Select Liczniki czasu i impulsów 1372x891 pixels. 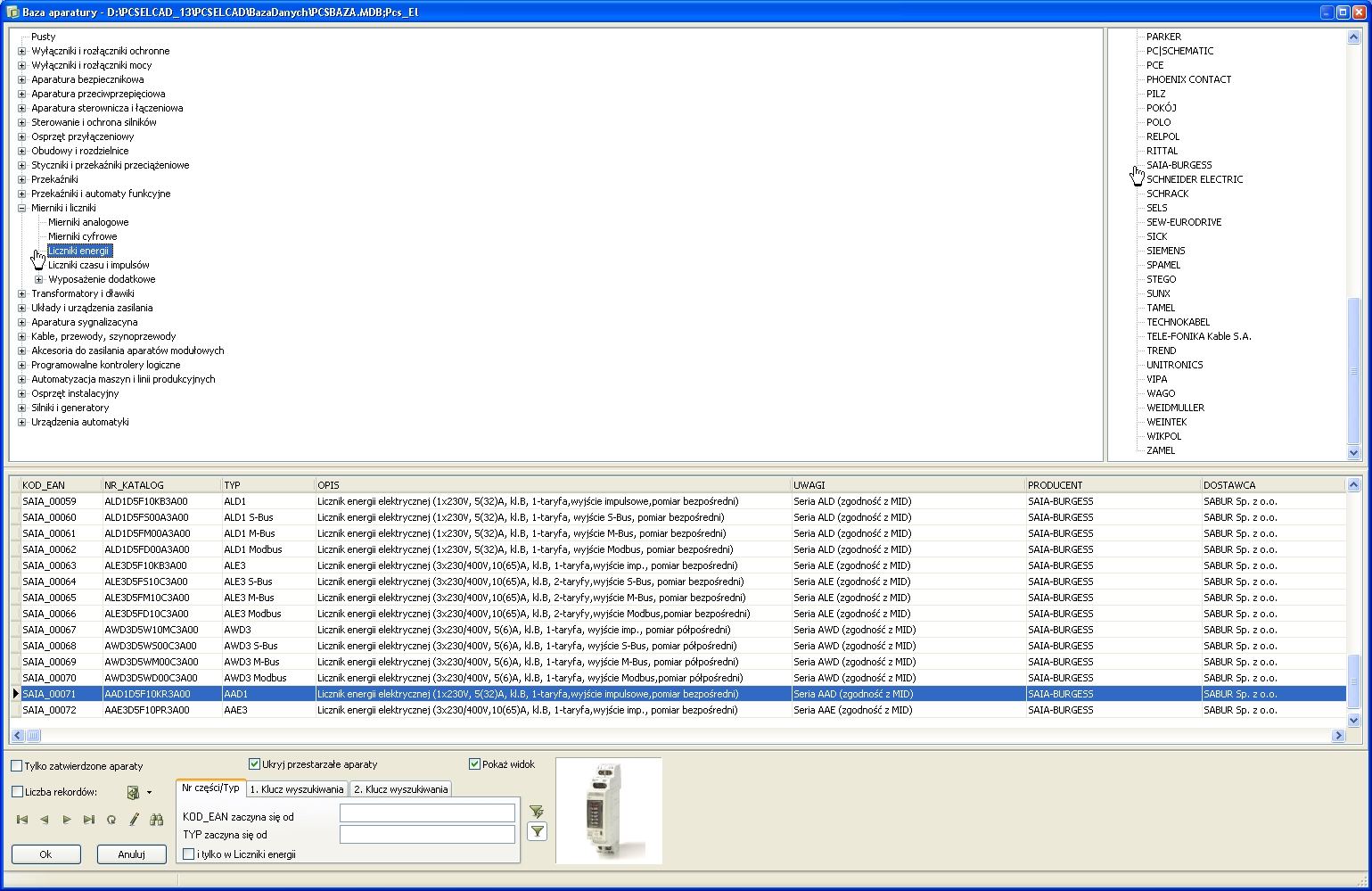99,265
